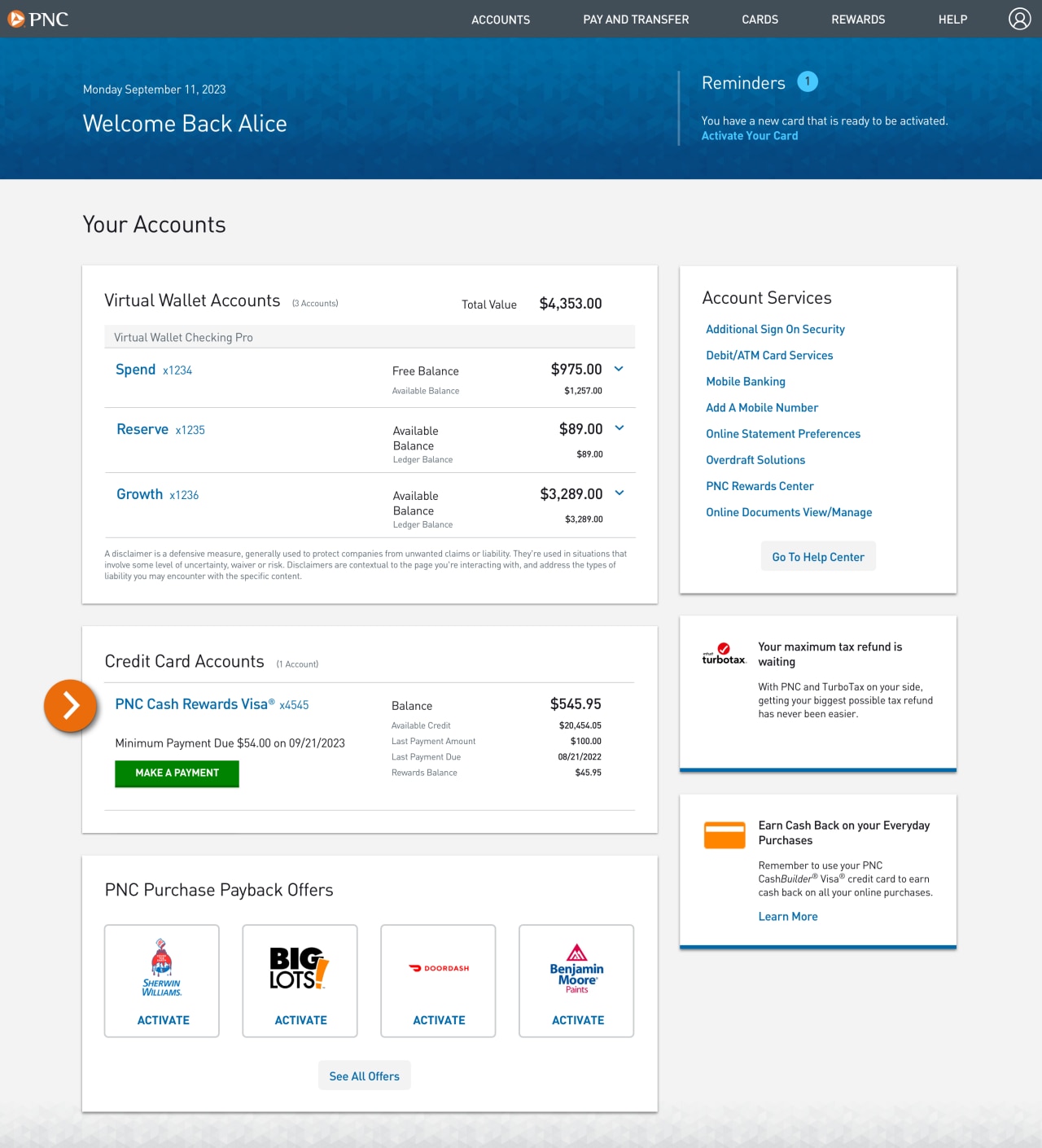Viewport: 1042px width, 1148px height.
Task: Click the TurboTax logo
Action: tap(723, 652)
